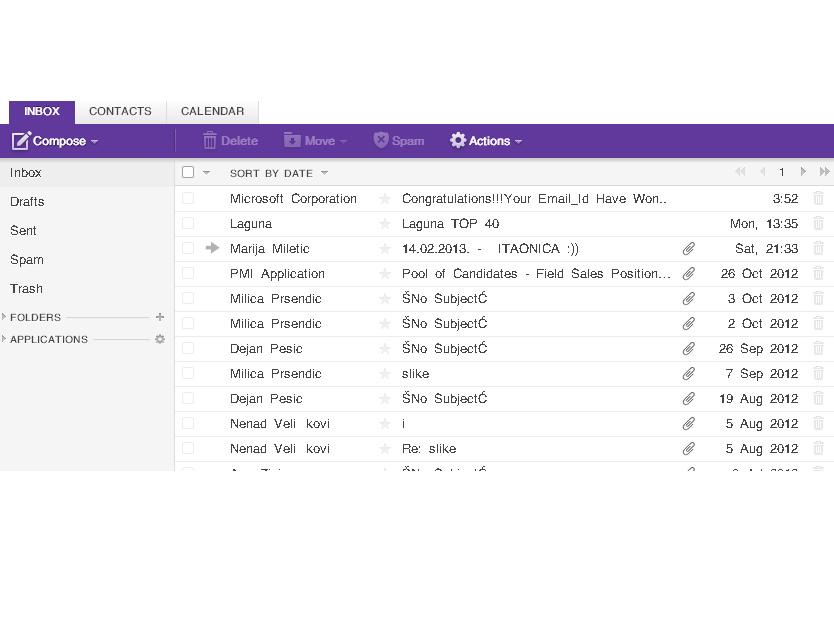Check the PMI Application email checkbox
This screenshot has width=834, height=635.
pos(188,273)
